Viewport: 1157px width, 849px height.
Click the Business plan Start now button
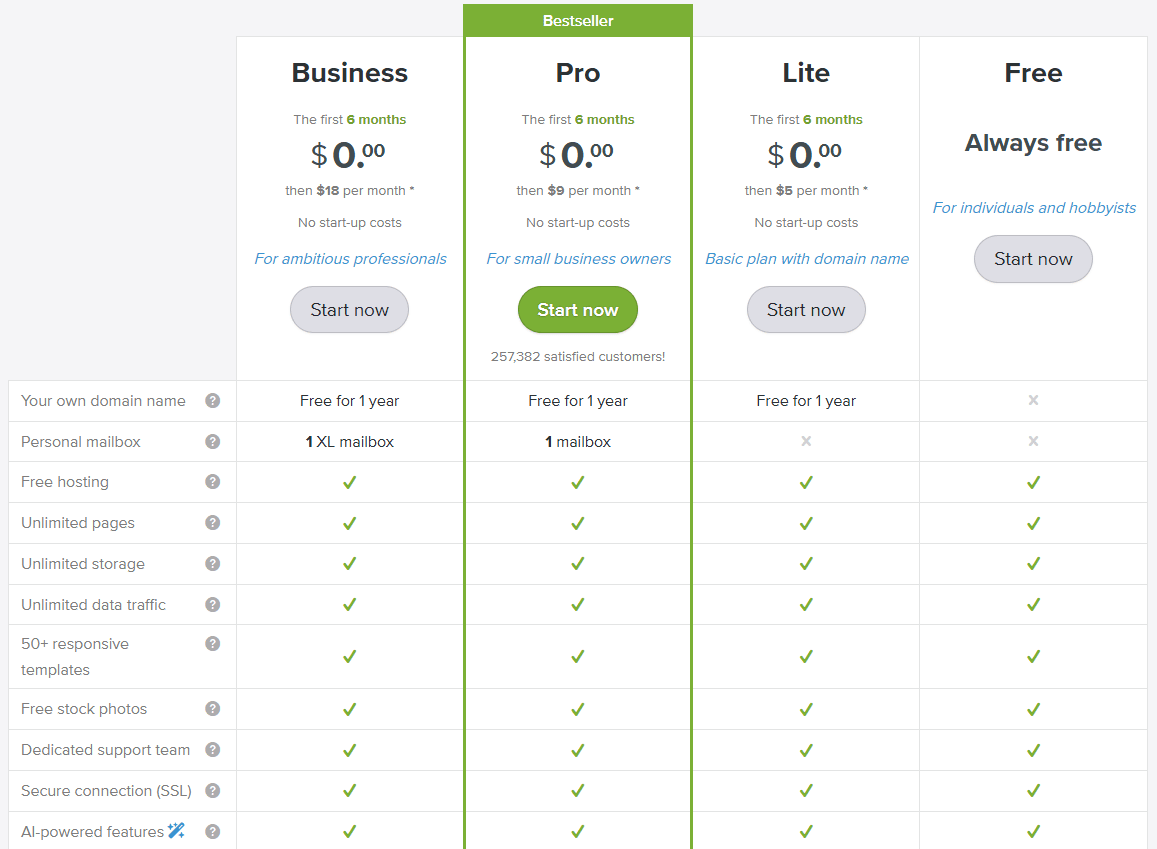349,310
